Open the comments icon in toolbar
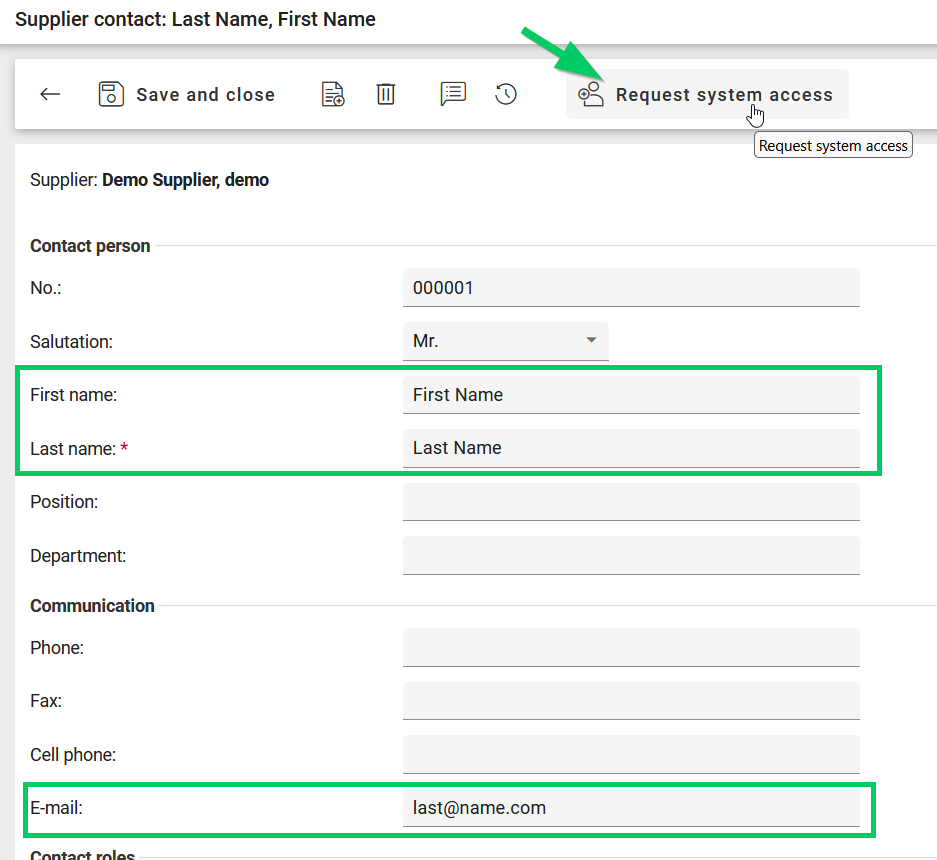 [453, 94]
